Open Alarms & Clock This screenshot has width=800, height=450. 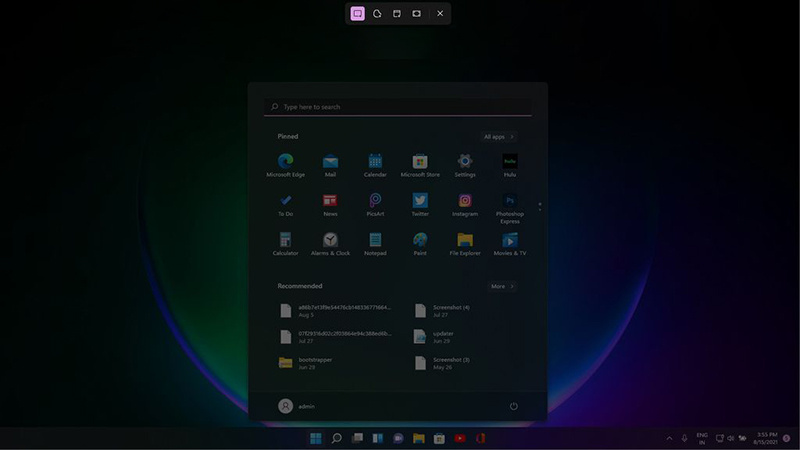[x=330, y=244]
